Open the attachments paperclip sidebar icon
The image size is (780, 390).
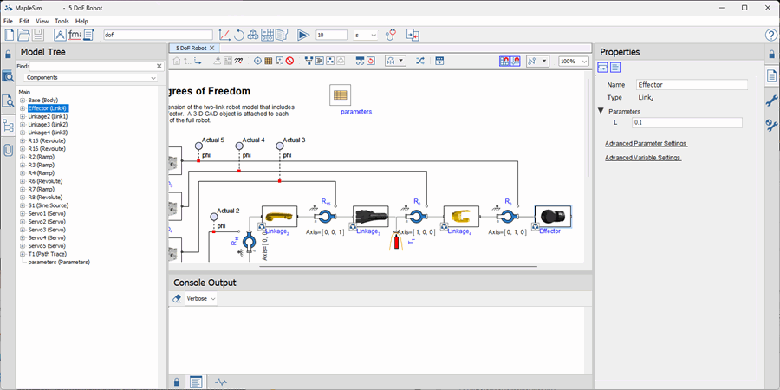8,150
